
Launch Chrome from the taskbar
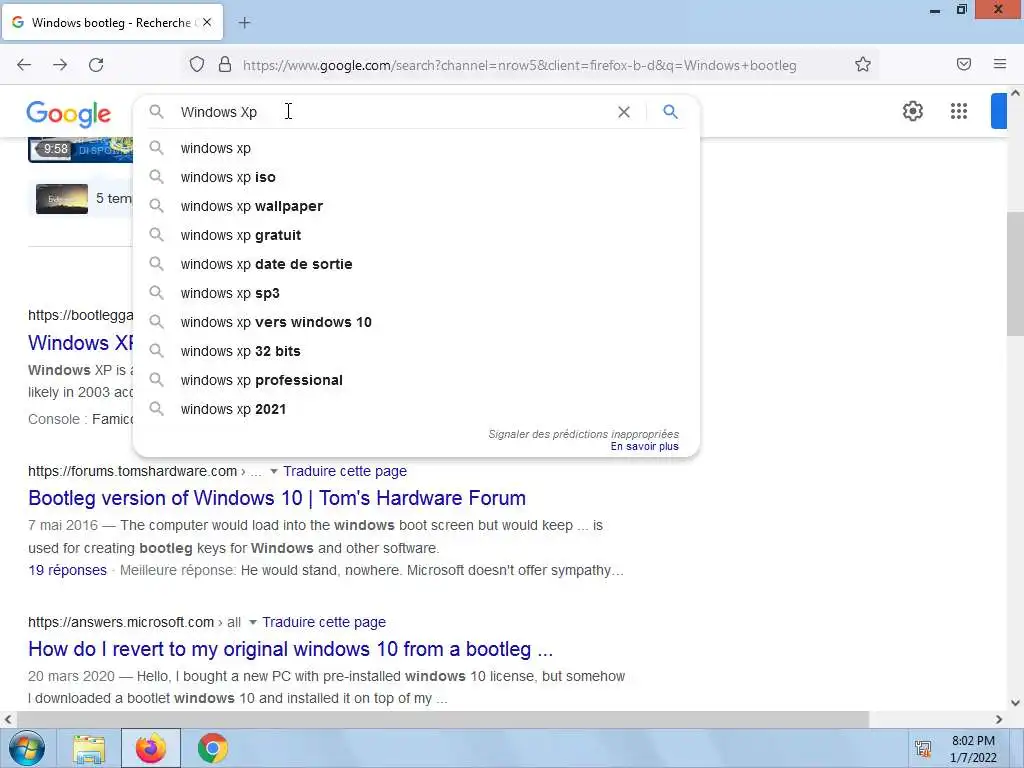pyautogui.click(x=212, y=748)
